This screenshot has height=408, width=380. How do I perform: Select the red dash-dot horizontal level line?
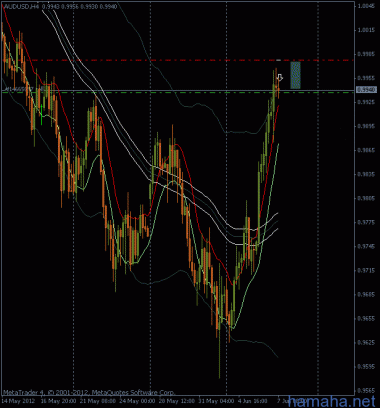tap(178, 61)
